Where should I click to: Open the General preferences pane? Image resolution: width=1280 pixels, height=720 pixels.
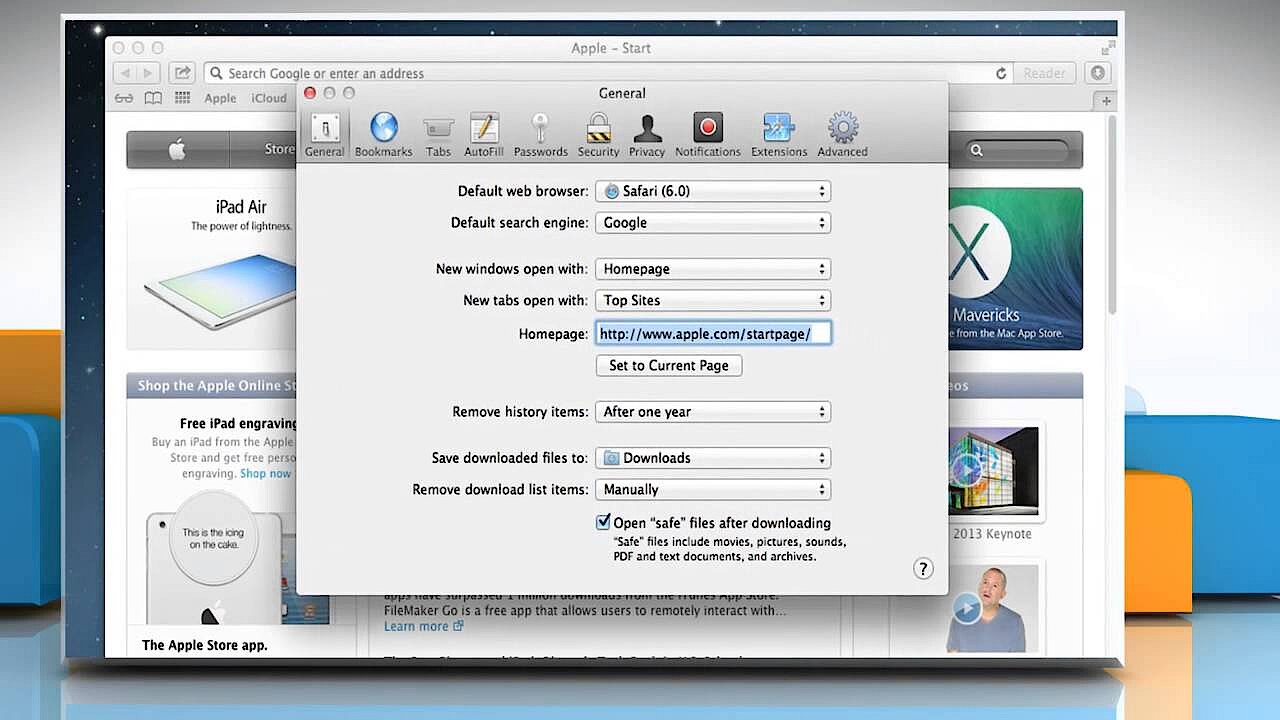coord(324,135)
